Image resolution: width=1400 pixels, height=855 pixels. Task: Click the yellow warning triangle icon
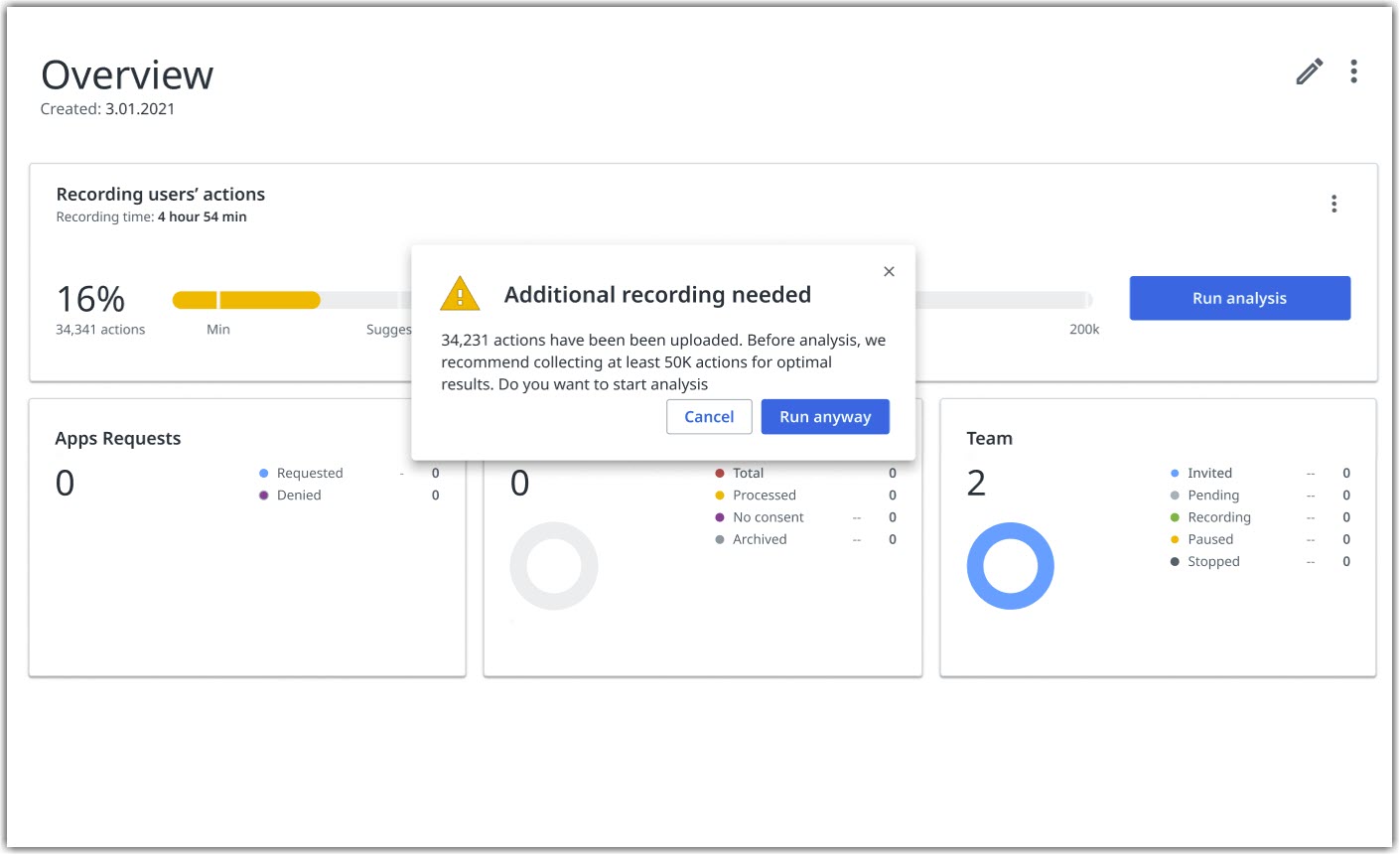460,294
